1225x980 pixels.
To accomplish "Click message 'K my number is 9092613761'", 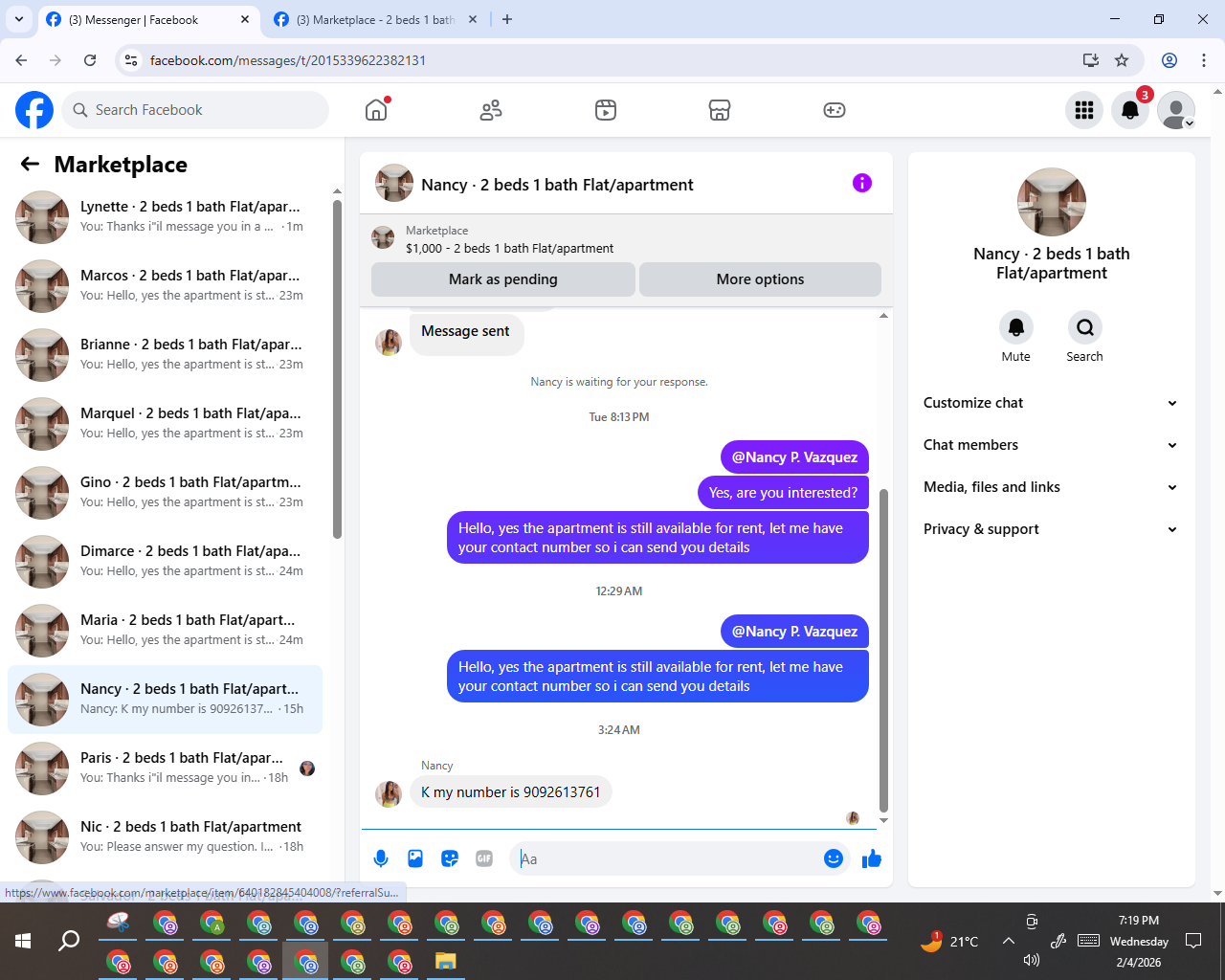I will 510,792.
